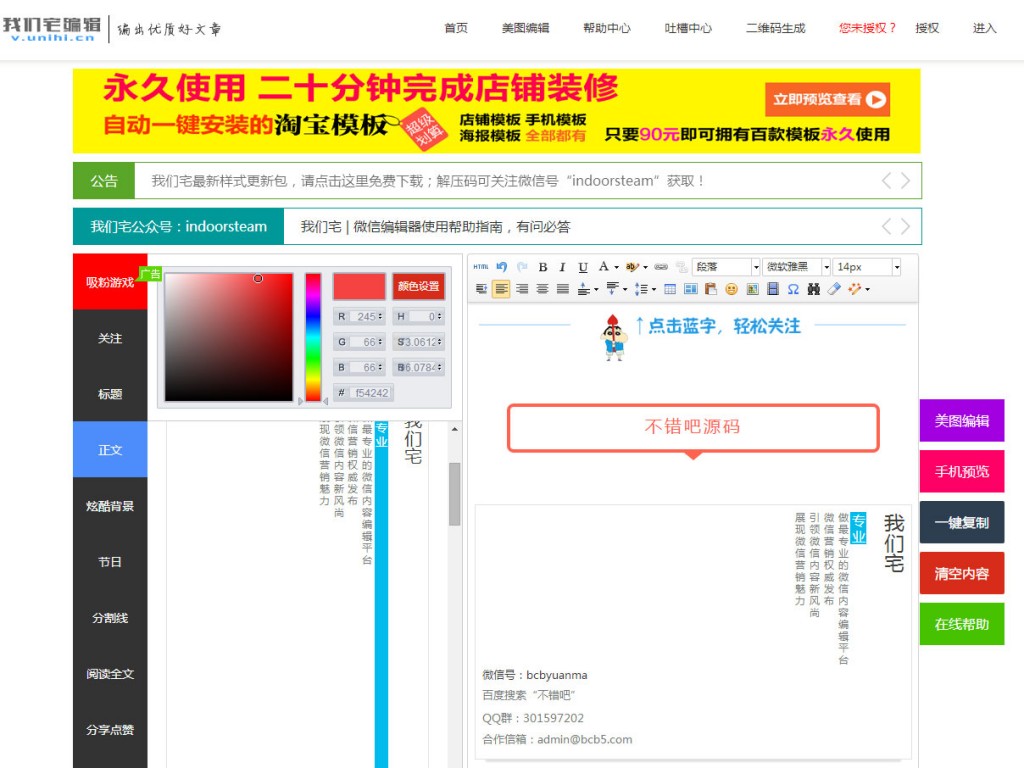The height and width of the screenshot is (768, 1024).
Task: Click the redo arrow in editor toolbar
Action: [x=522, y=266]
